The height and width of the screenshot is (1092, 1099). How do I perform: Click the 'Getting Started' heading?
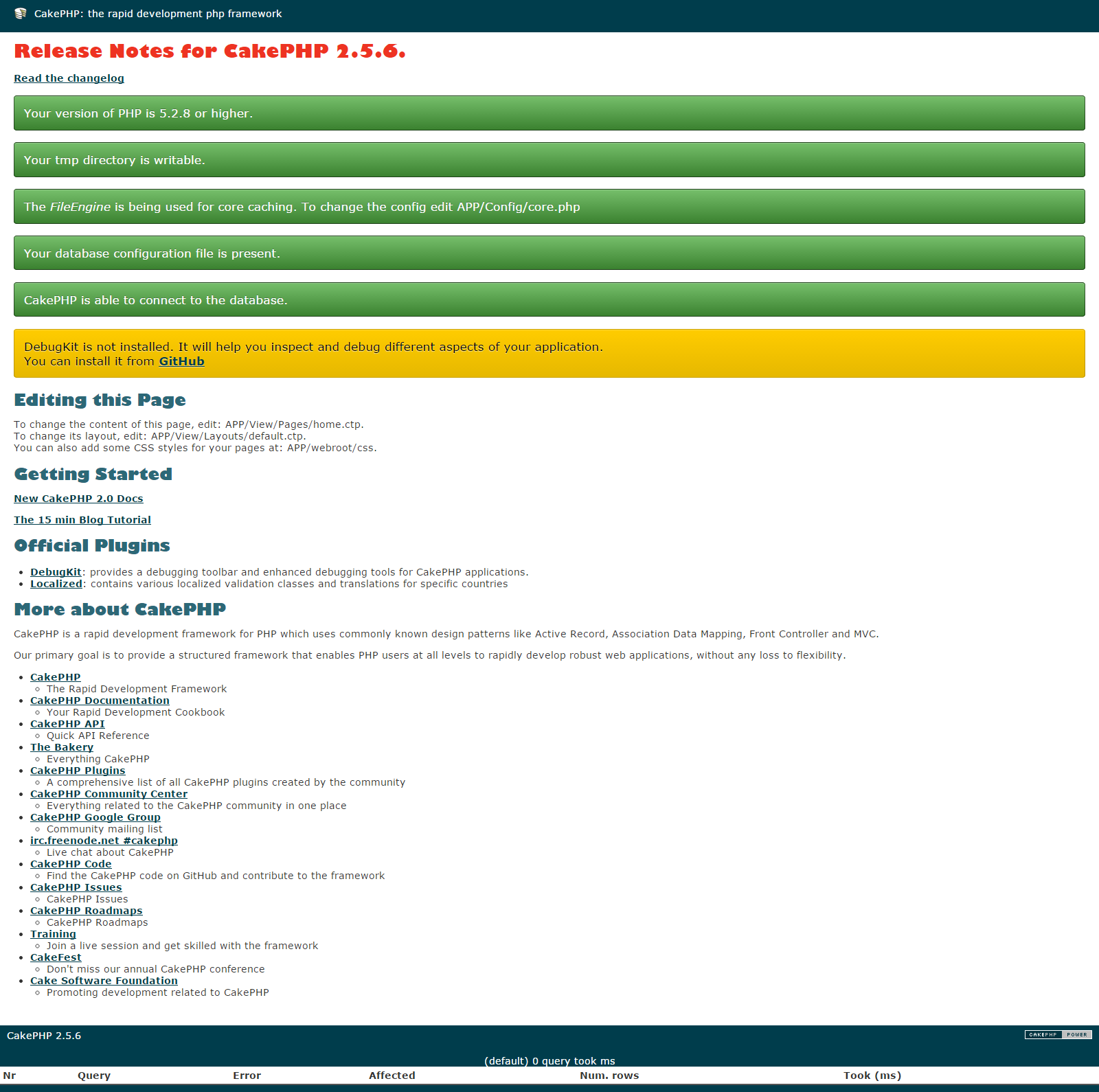[x=93, y=475]
